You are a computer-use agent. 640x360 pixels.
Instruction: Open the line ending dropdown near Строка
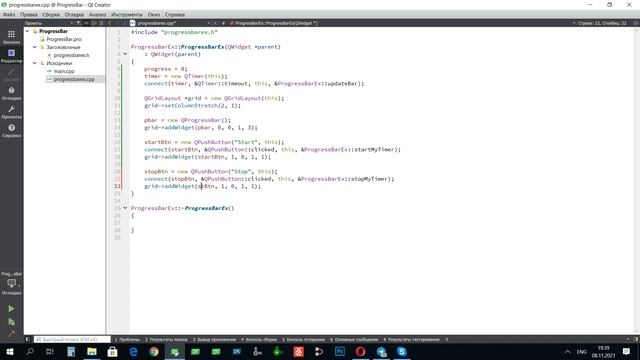click(574, 23)
